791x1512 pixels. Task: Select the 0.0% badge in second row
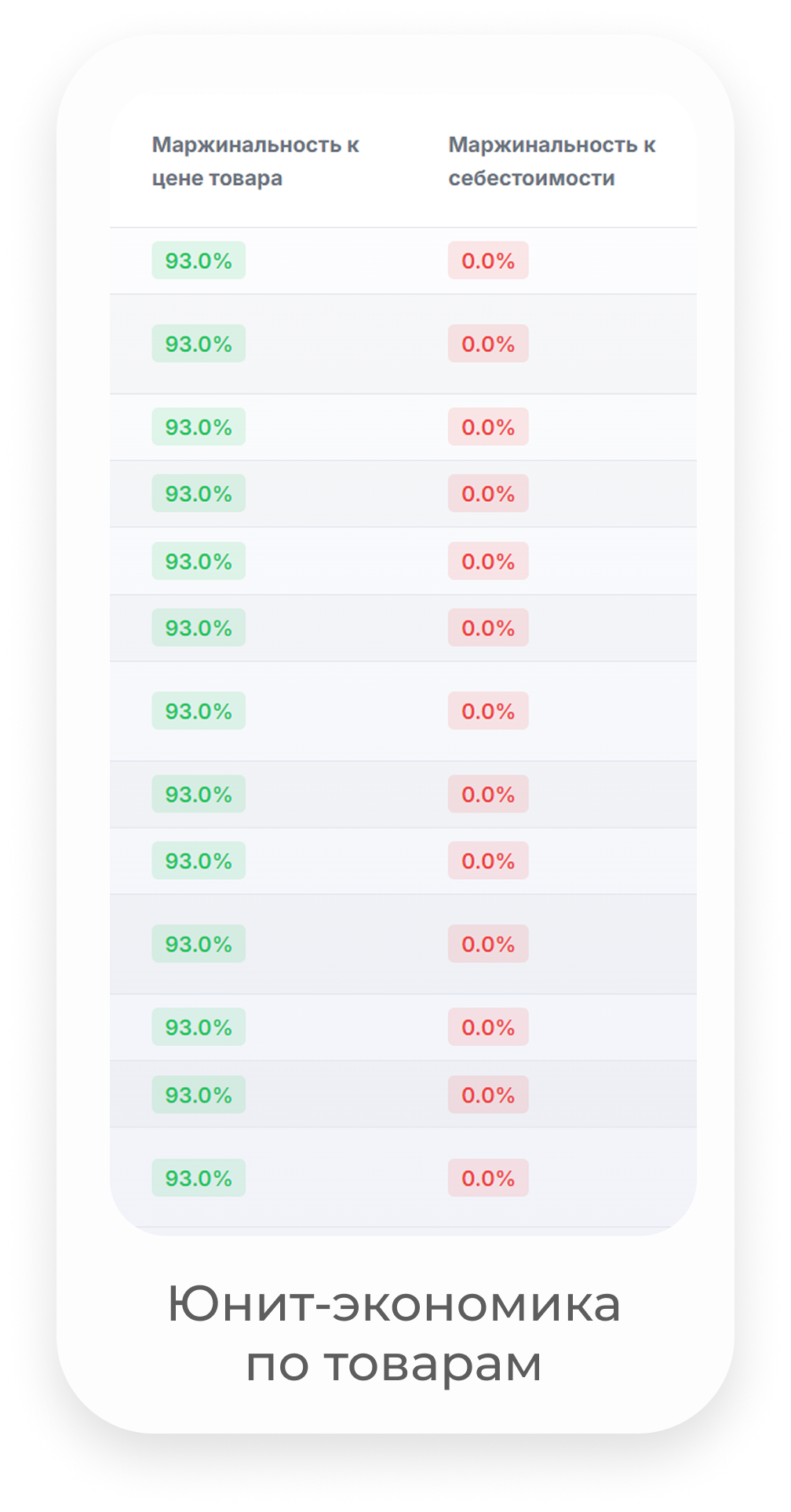point(488,344)
